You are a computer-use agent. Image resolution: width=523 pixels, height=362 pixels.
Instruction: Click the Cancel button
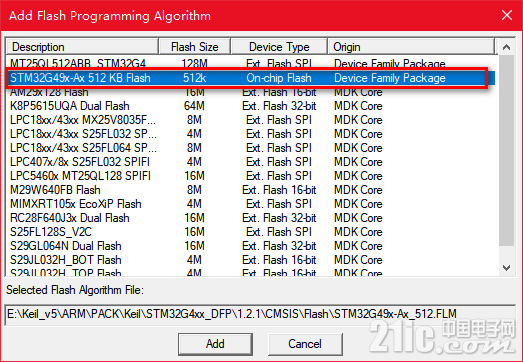click(305, 344)
